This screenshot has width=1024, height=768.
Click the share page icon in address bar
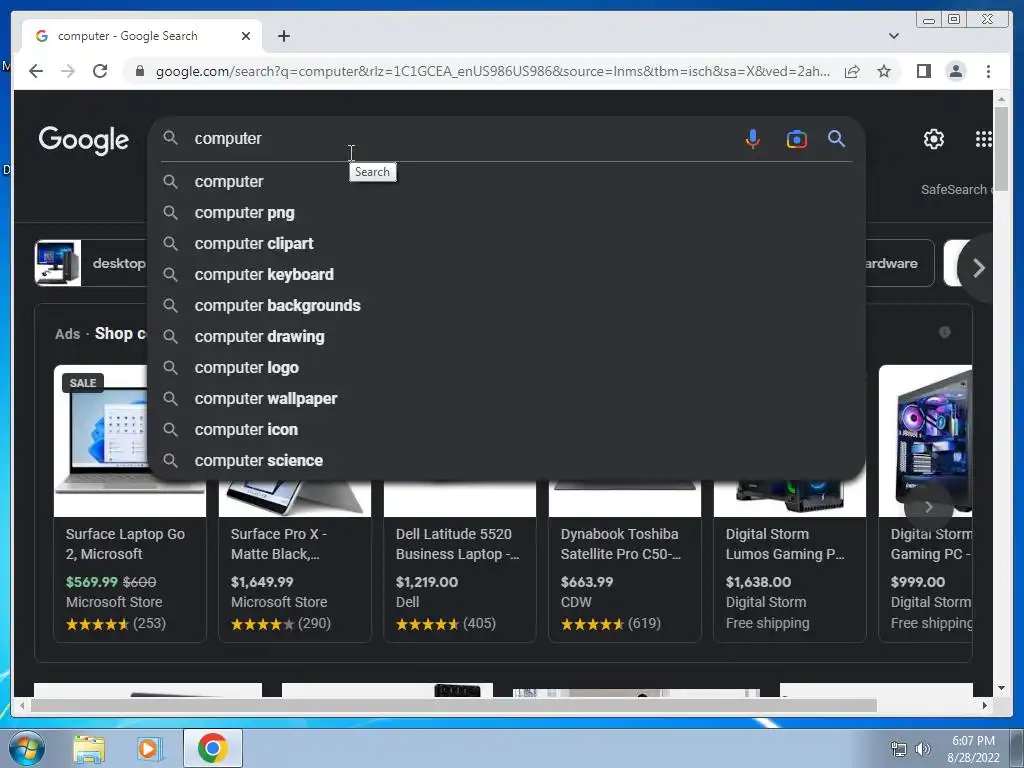point(852,71)
